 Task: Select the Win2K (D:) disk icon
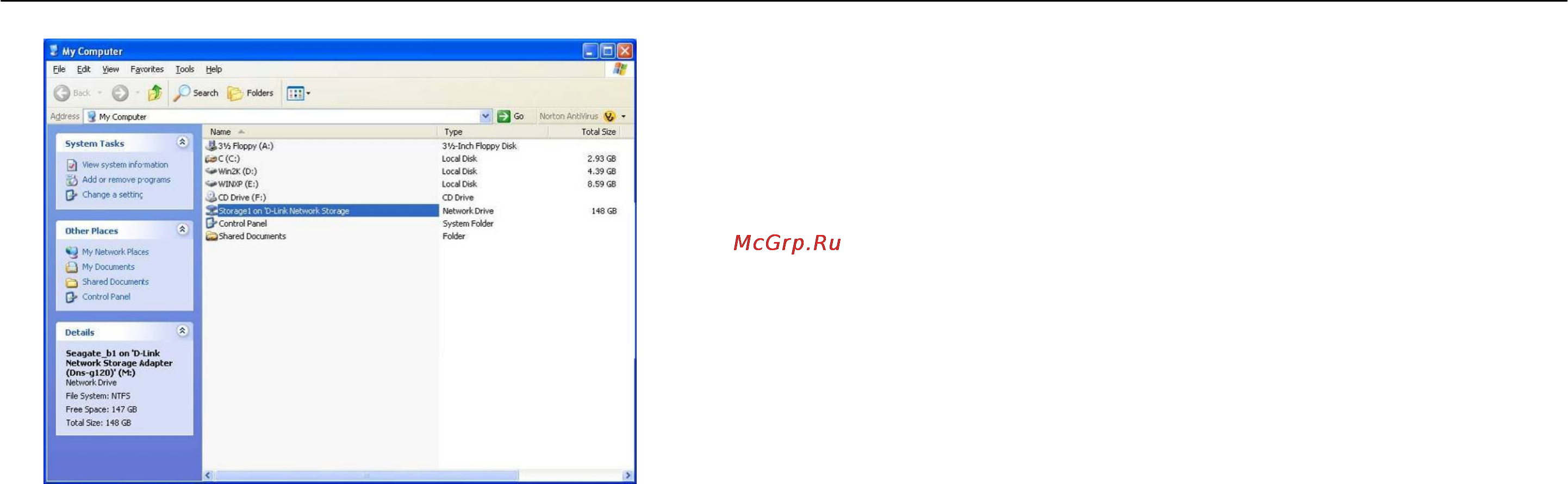point(211,171)
